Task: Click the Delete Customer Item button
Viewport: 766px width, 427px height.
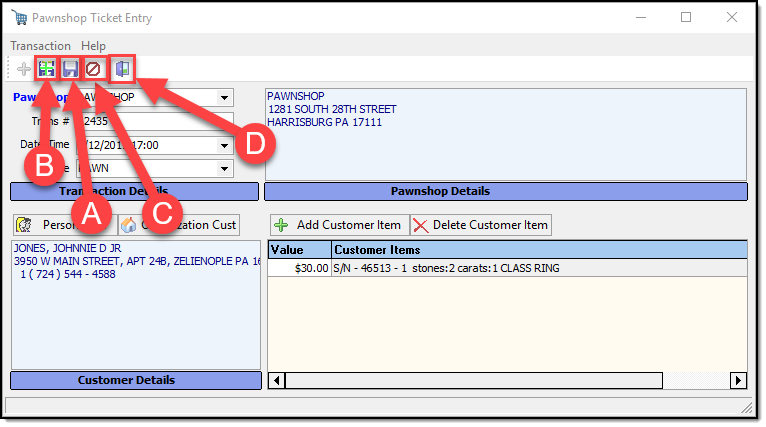Action: point(480,225)
